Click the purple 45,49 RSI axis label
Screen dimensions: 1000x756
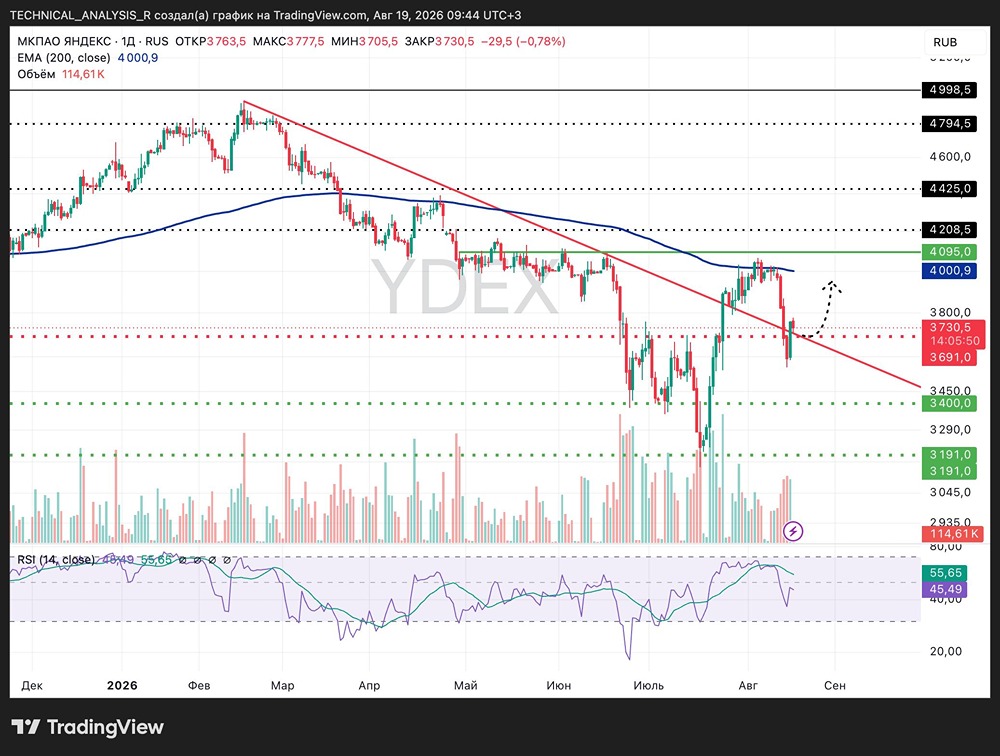(945, 589)
